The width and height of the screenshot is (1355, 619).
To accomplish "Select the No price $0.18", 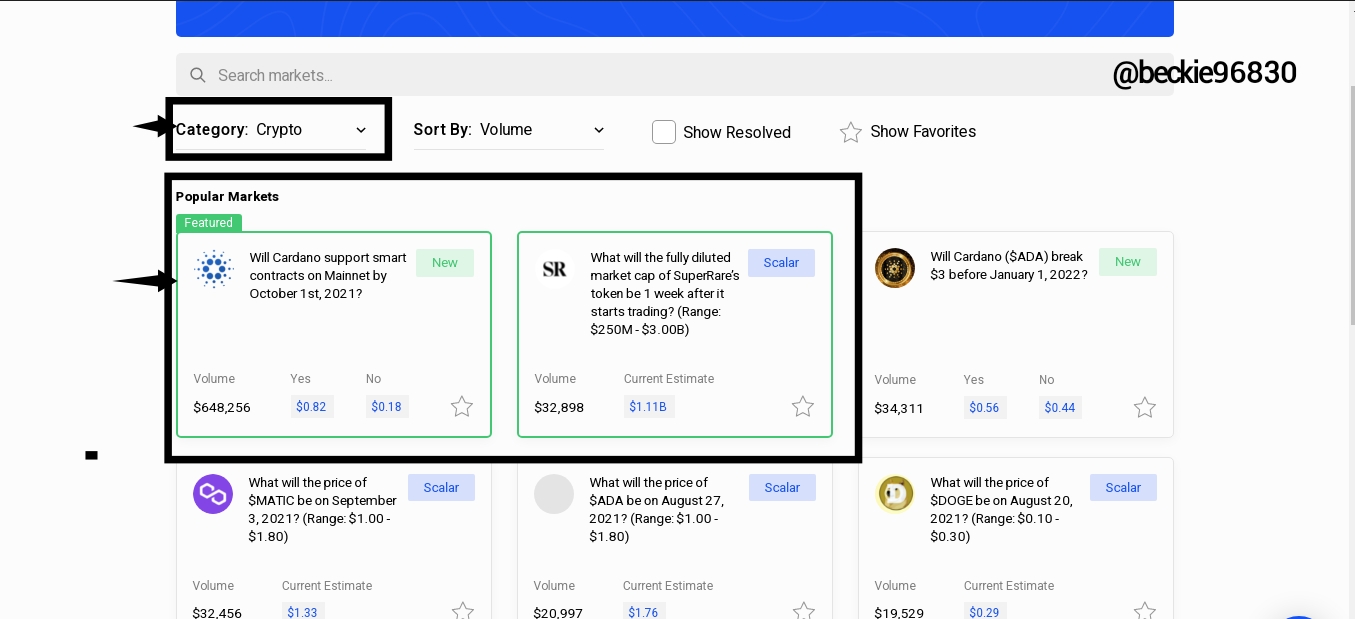I will 386,407.
